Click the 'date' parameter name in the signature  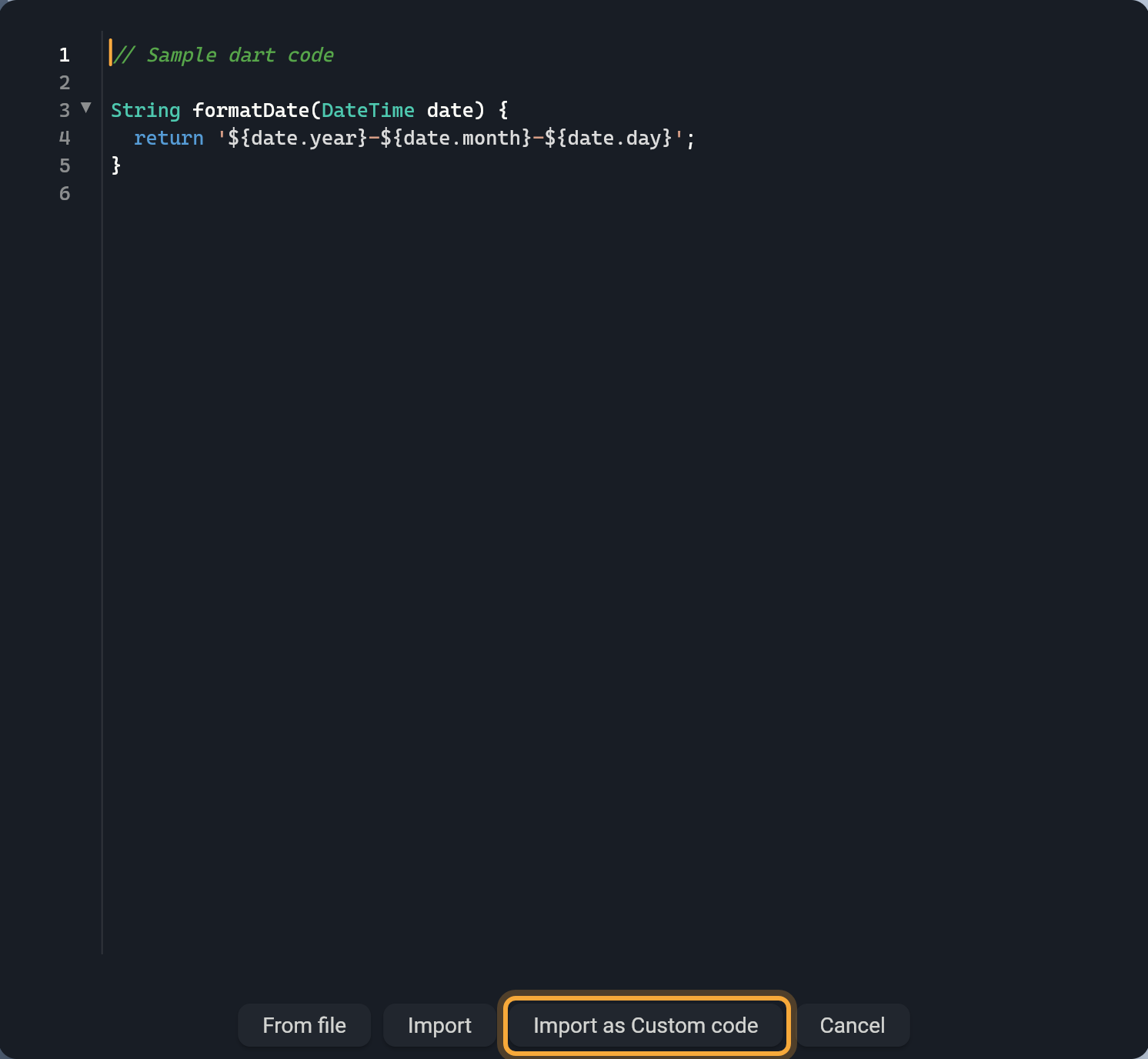[450, 110]
